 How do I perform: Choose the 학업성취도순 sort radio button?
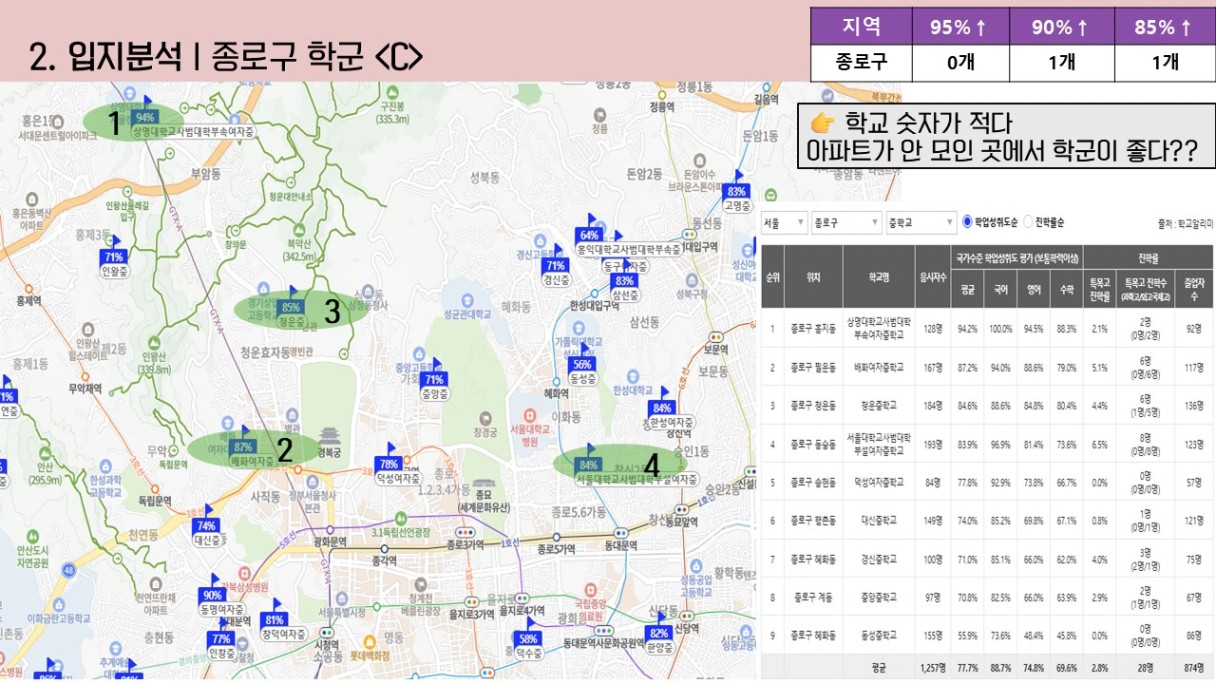966,221
